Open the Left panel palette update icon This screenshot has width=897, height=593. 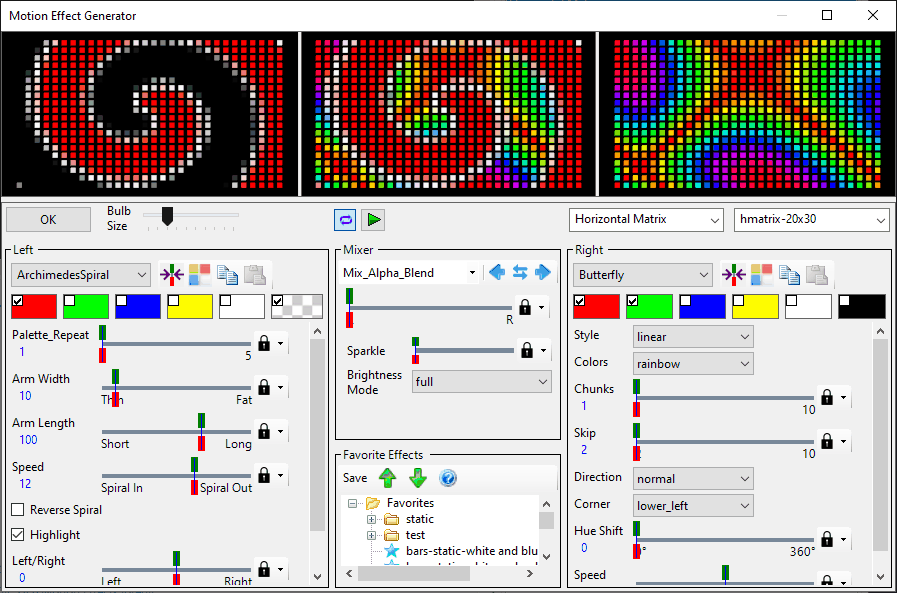[x=200, y=275]
